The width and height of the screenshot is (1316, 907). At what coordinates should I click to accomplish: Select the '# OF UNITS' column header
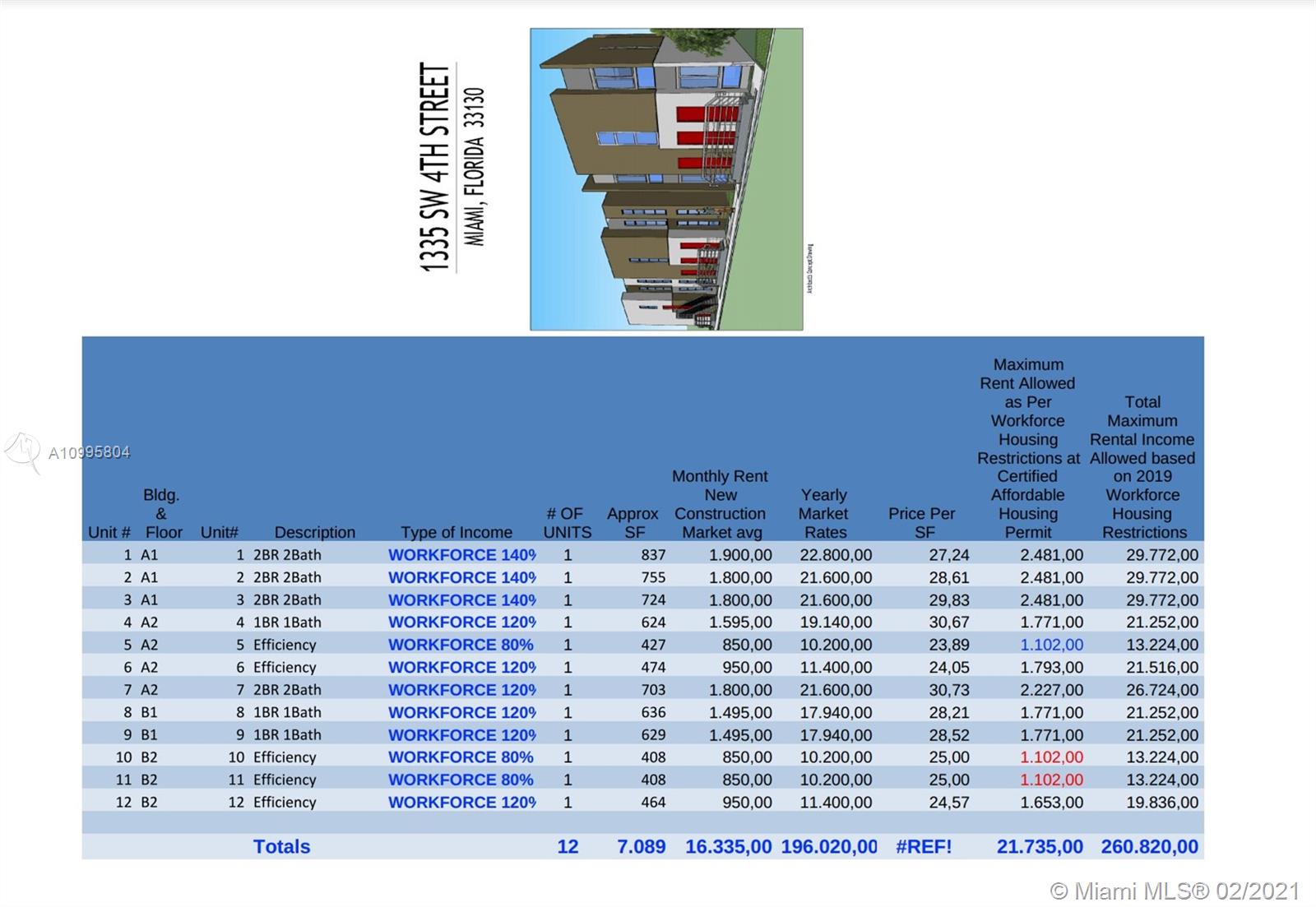568,523
